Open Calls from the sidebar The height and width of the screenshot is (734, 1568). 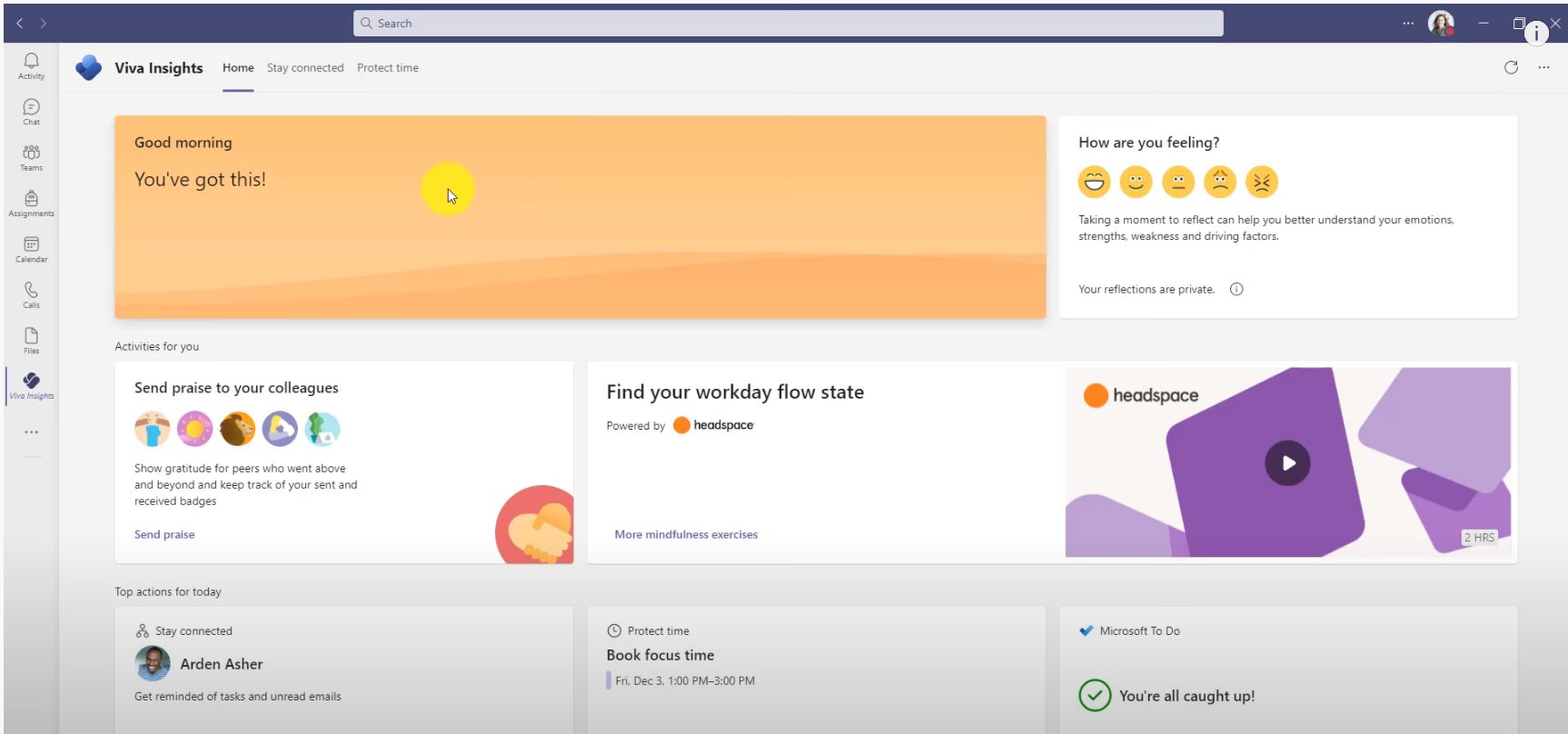coord(31,294)
